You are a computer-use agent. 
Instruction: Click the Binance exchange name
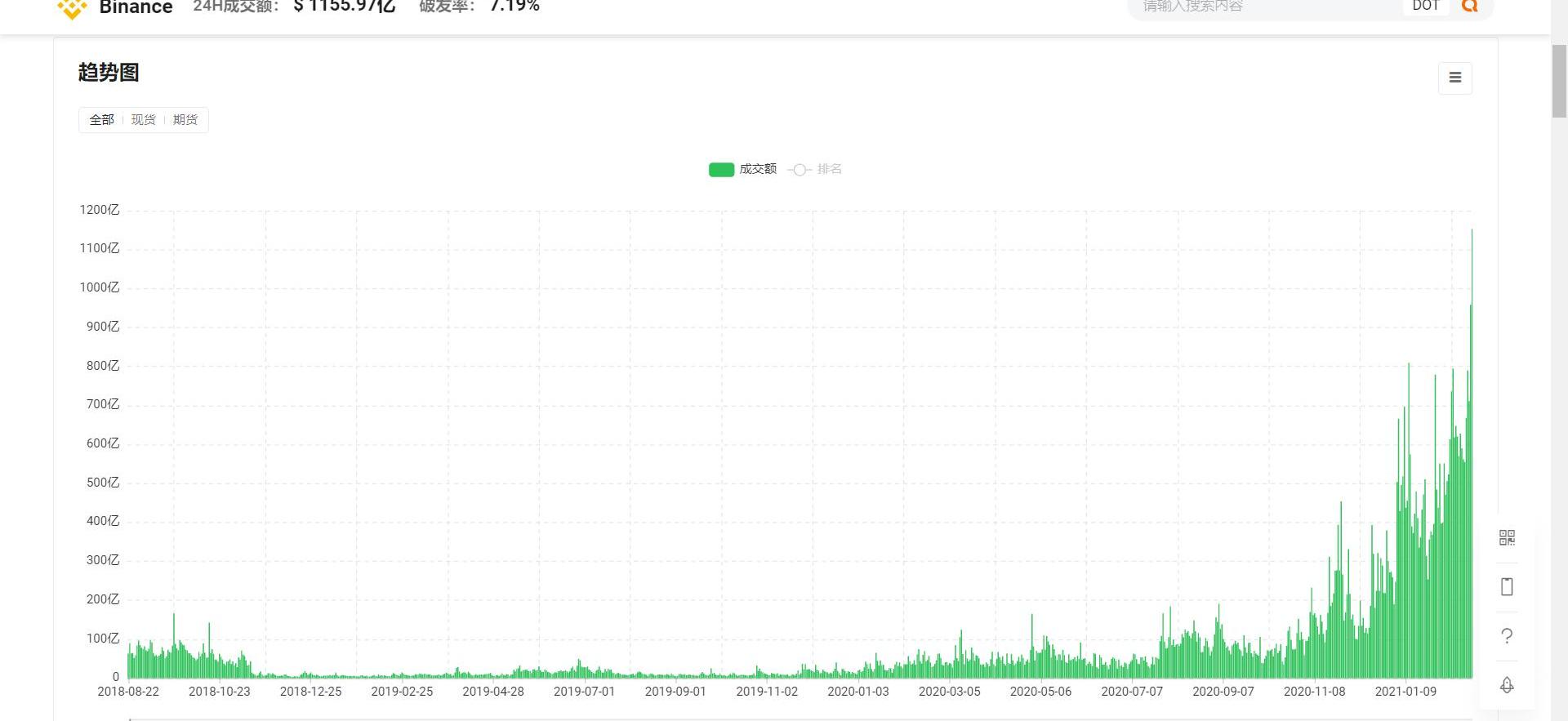pyautogui.click(x=136, y=8)
